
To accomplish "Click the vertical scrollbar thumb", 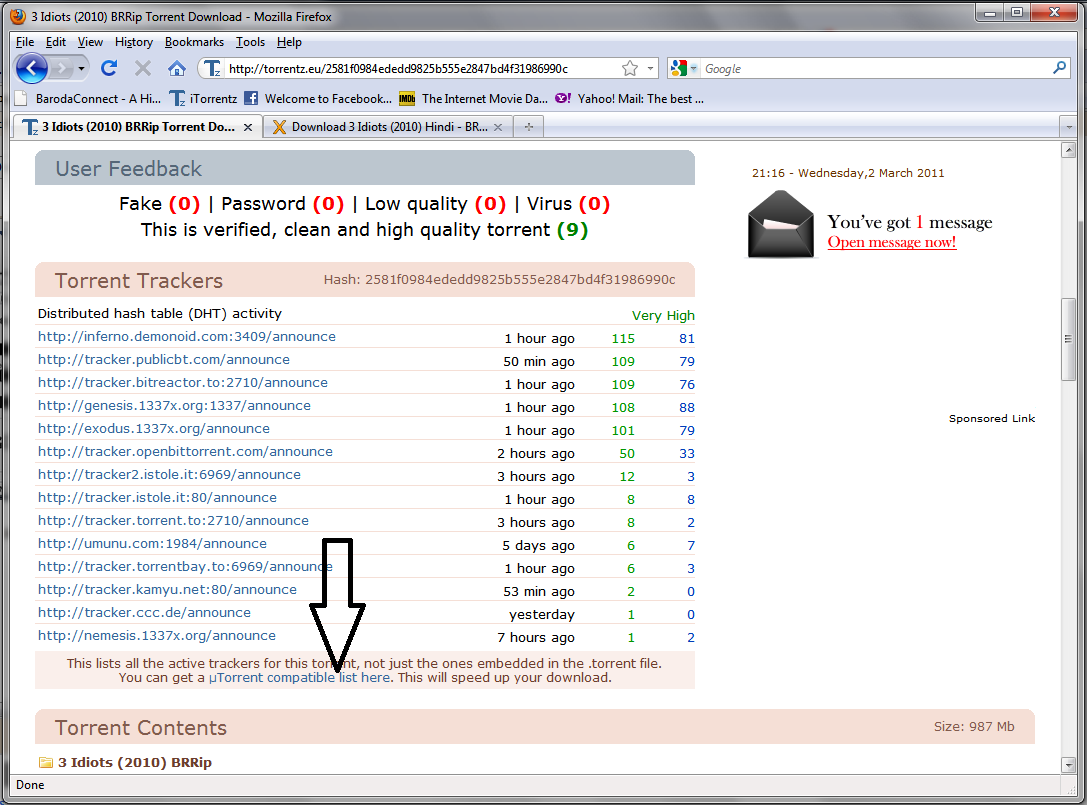I will [1068, 339].
